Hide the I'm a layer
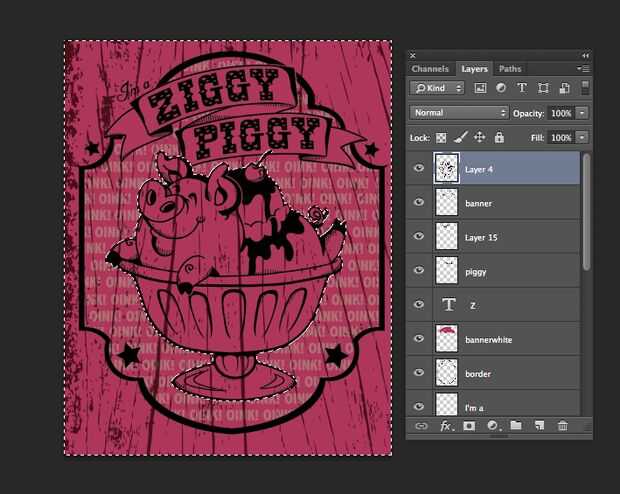This screenshot has height=494, width=620. click(x=419, y=406)
